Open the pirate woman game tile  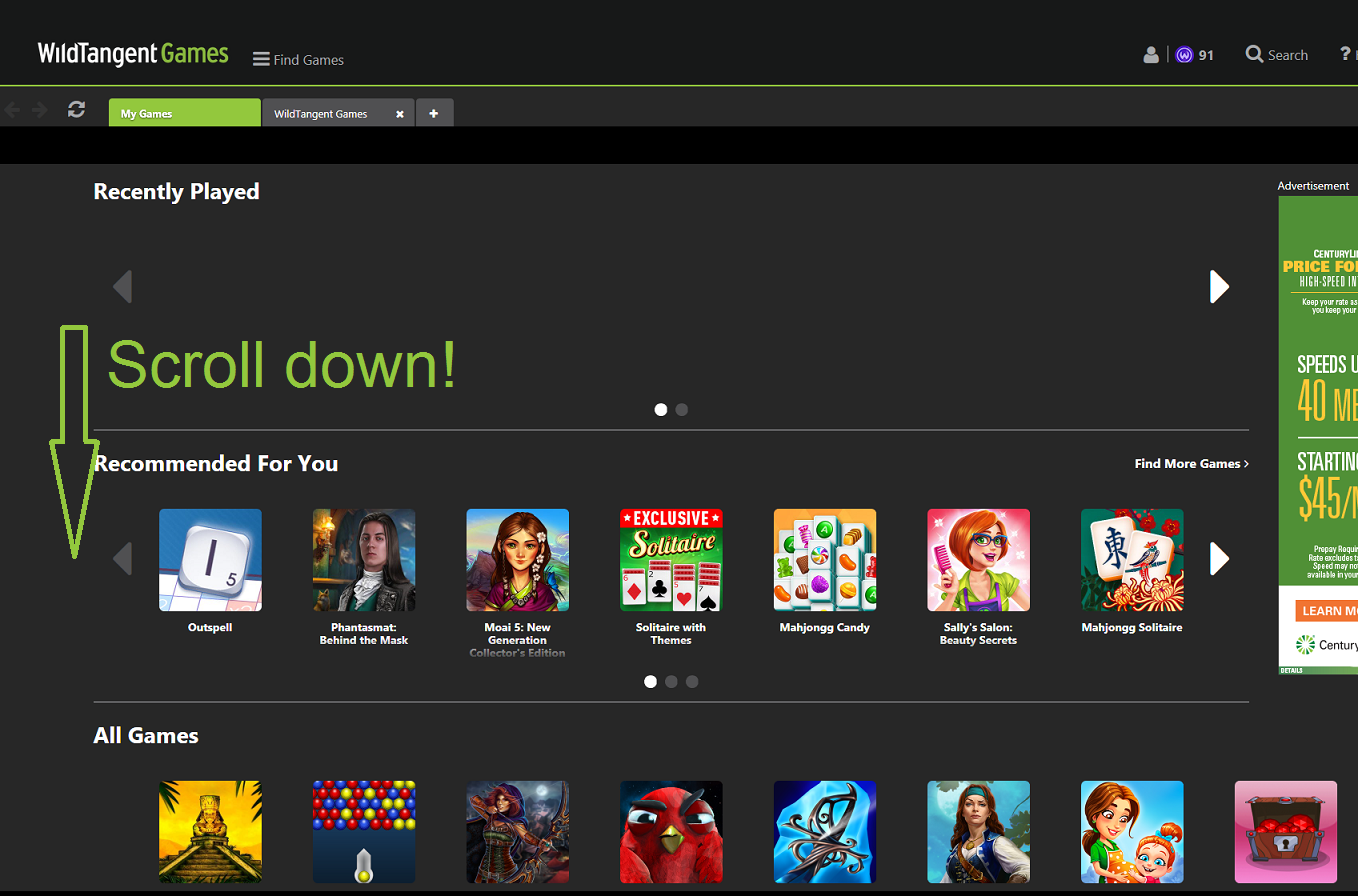[979, 832]
